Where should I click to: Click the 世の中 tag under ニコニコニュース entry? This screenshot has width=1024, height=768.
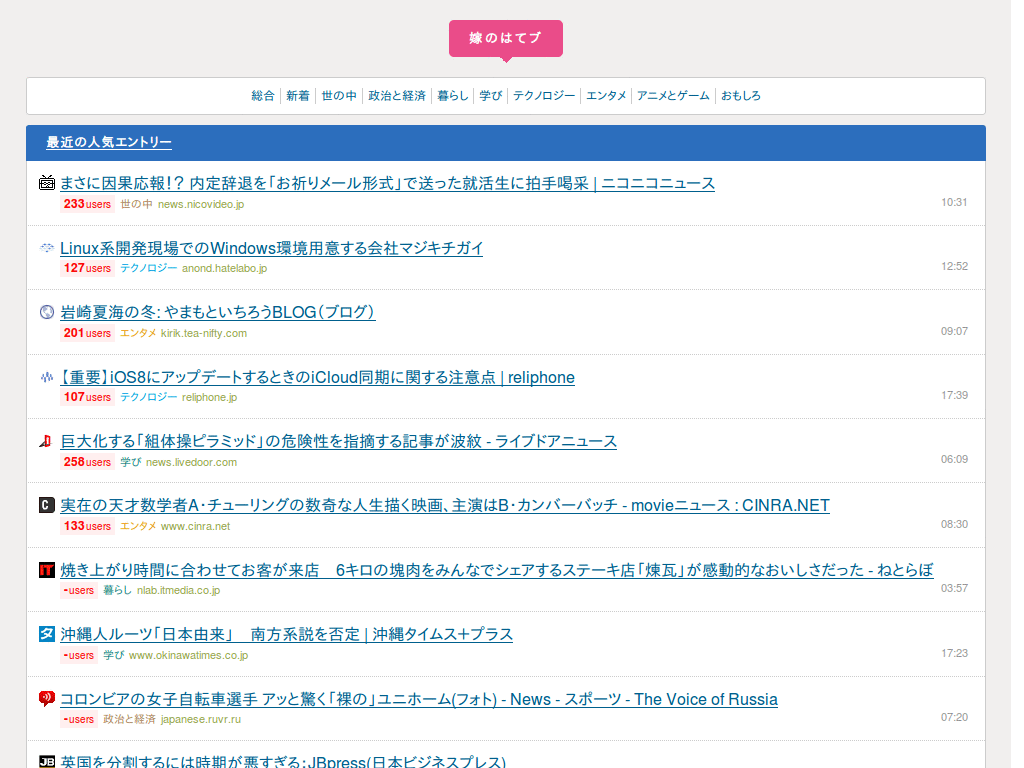pyautogui.click(x=136, y=204)
